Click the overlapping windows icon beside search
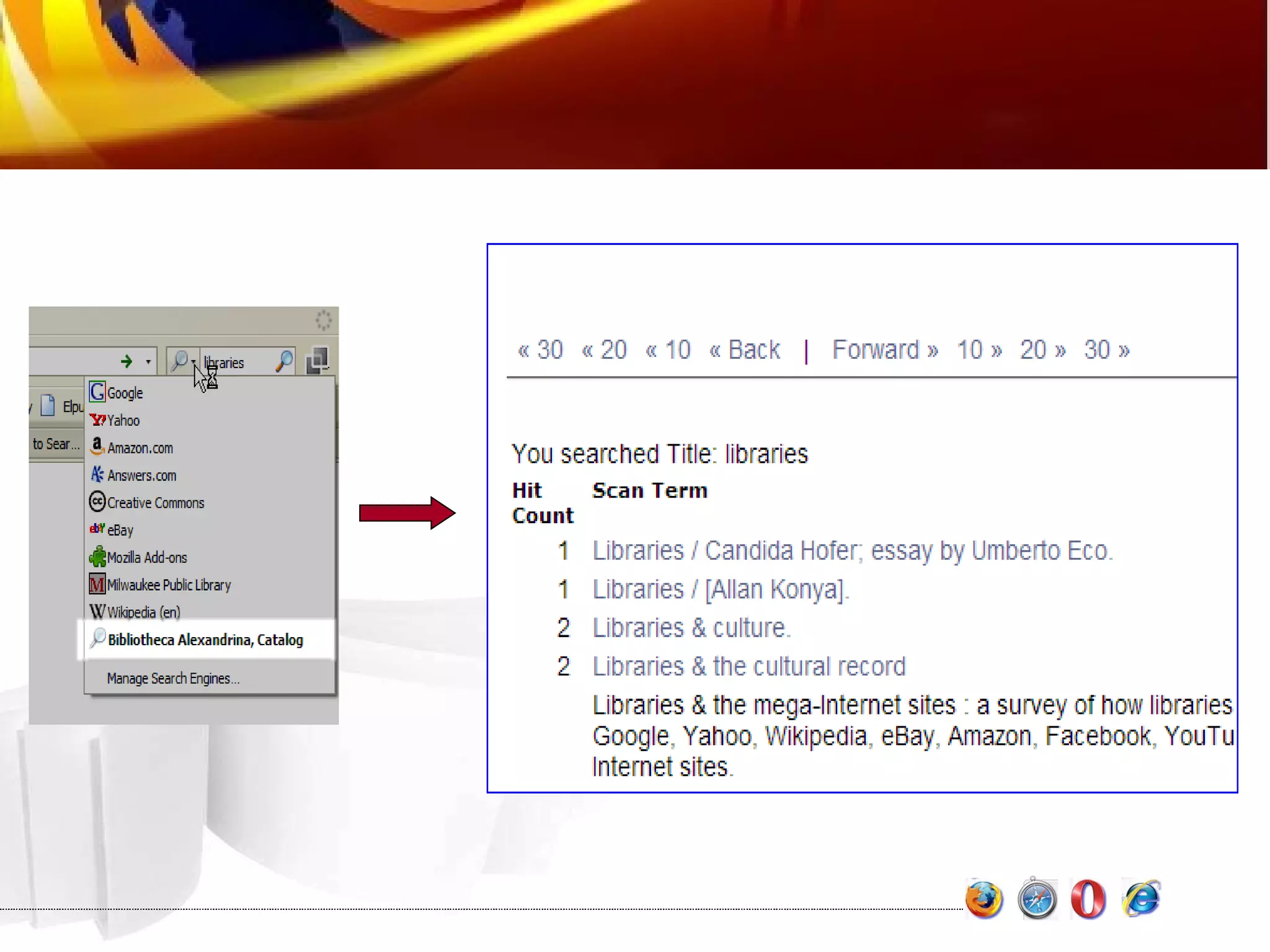The height and width of the screenshot is (952, 1270). (x=317, y=361)
